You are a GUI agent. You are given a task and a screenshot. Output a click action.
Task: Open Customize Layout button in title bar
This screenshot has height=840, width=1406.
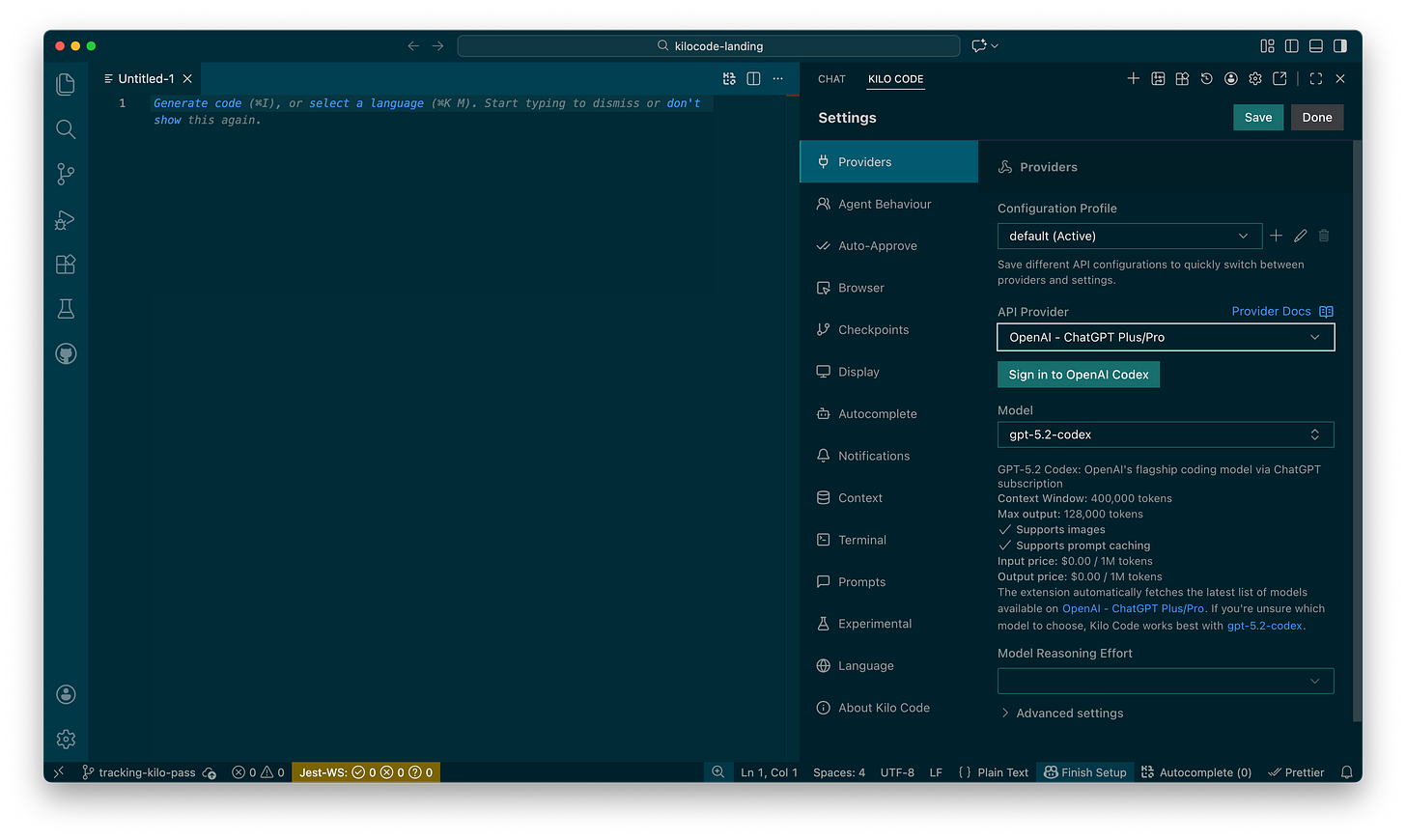click(1267, 45)
